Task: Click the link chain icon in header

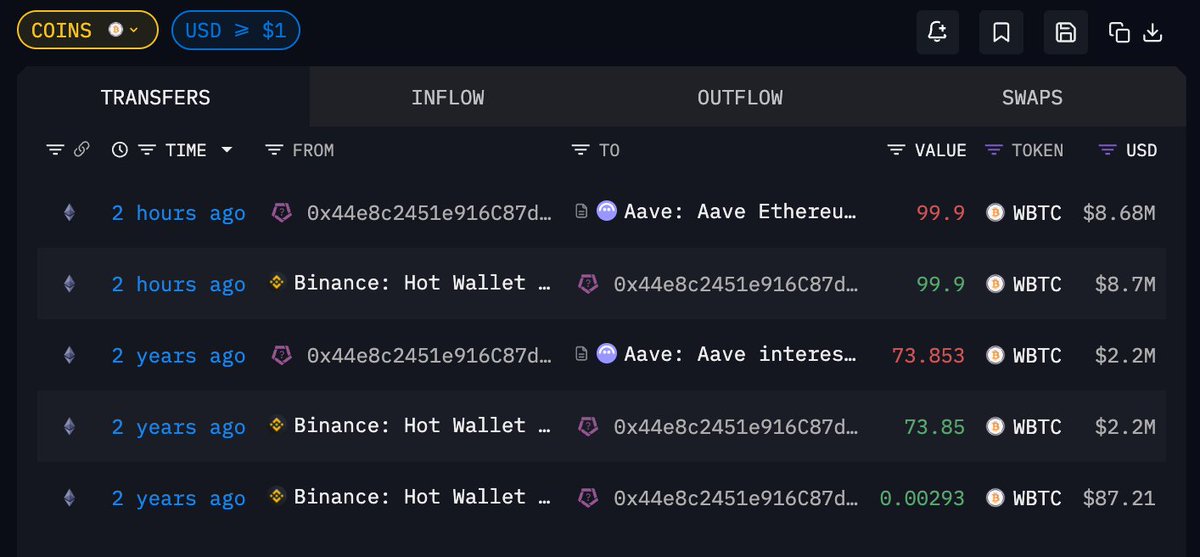Action: tap(82, 150)
